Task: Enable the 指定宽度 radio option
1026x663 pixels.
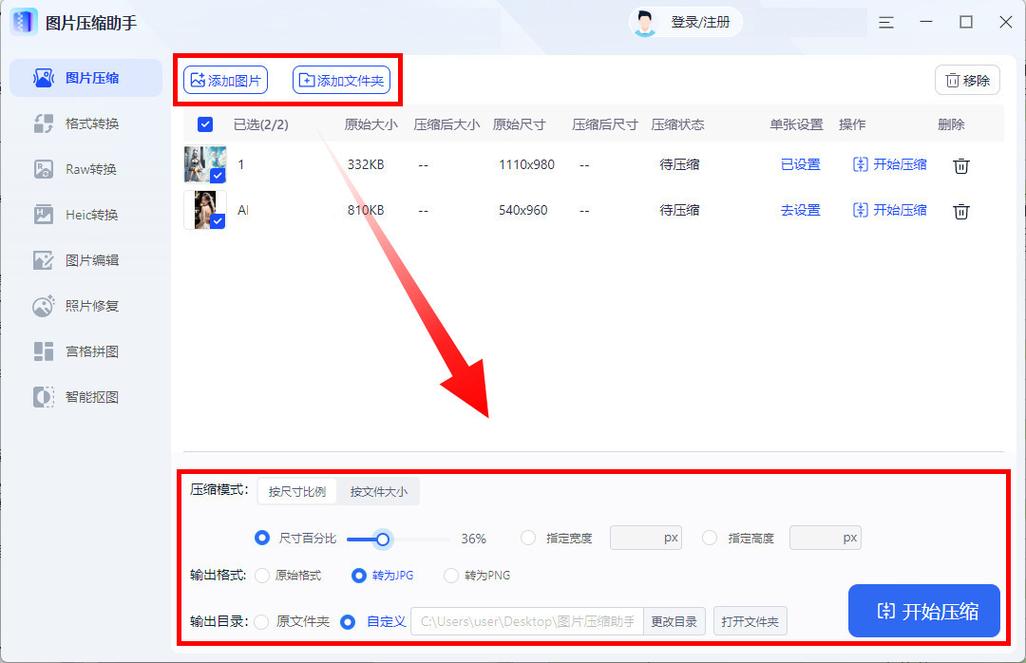Action: 528,538
